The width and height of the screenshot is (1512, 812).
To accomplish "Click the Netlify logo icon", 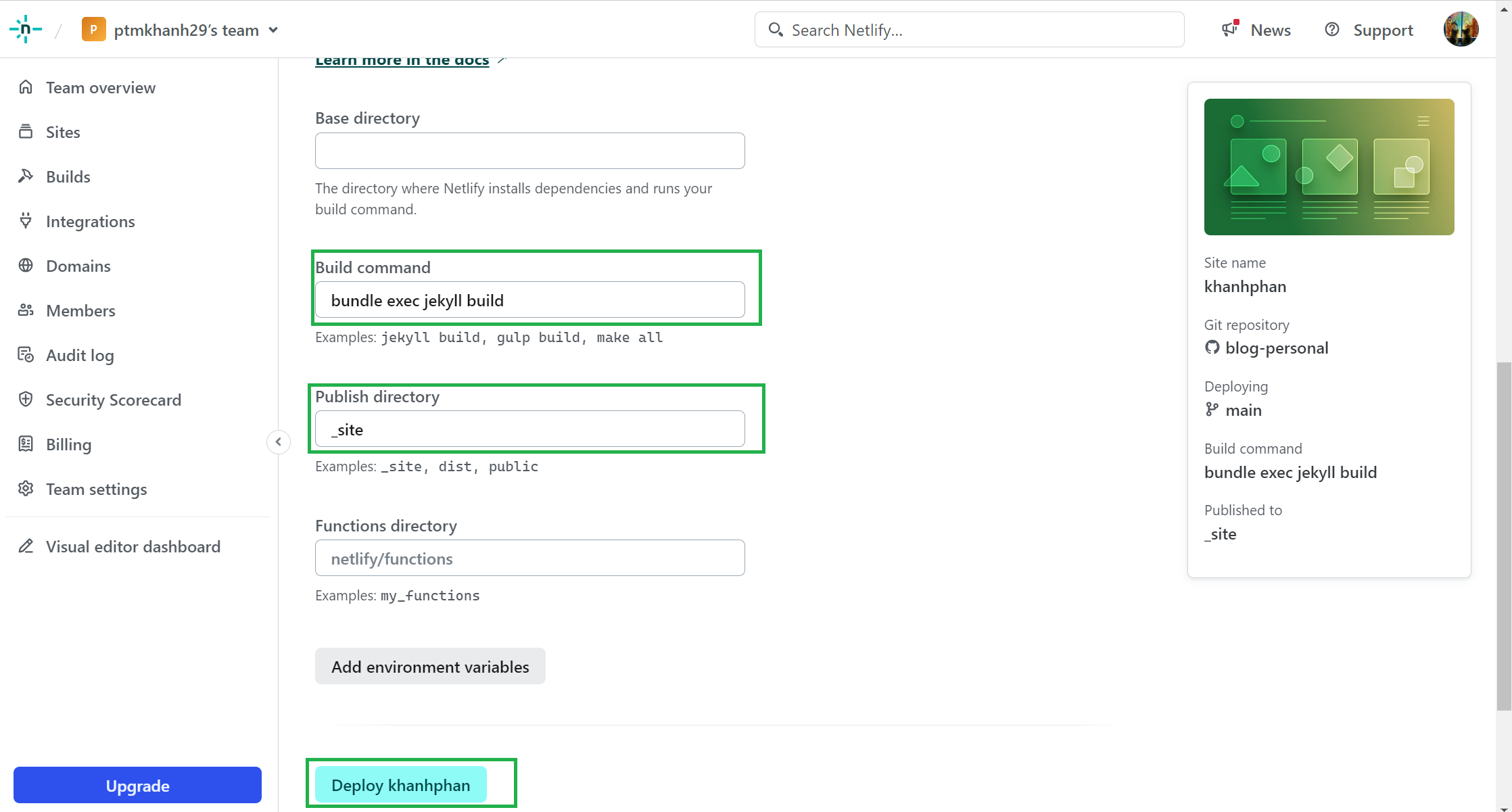I will (26, 29).
